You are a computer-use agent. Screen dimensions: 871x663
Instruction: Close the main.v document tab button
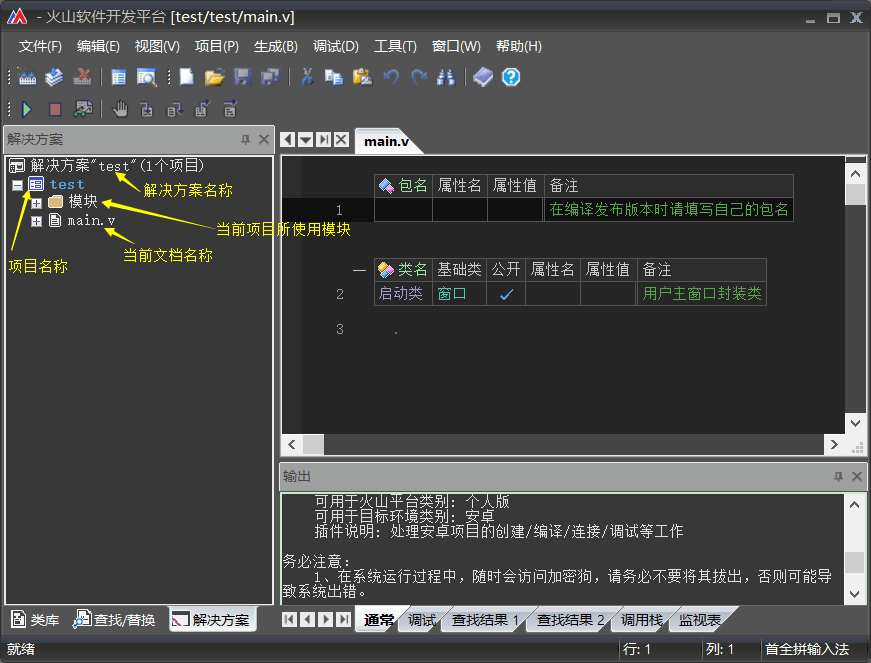click(x=341, y=140)
